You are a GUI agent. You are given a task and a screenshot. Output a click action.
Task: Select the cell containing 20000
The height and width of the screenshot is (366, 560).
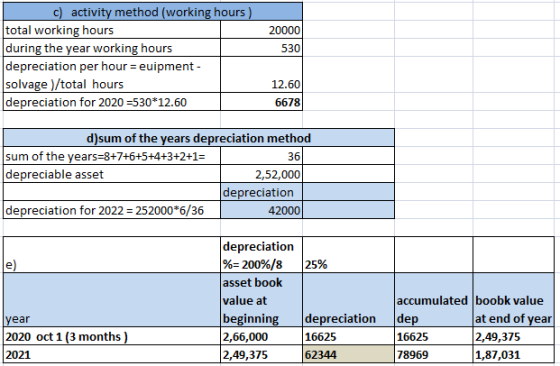click(261, 30)
